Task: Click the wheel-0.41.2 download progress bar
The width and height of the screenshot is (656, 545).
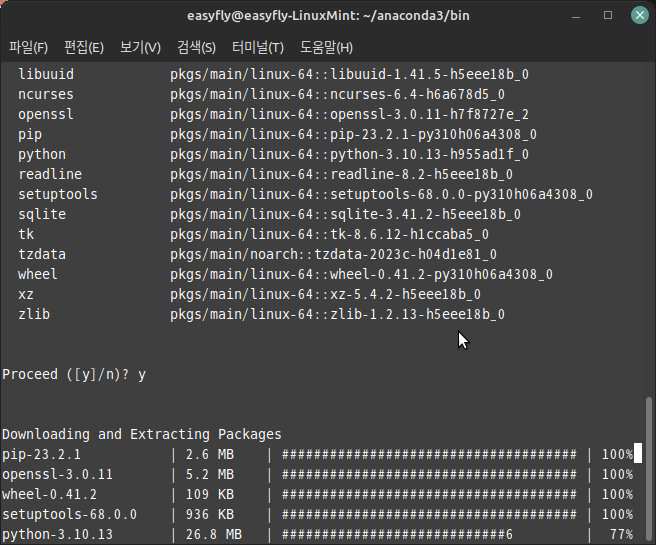Action: 429,495
